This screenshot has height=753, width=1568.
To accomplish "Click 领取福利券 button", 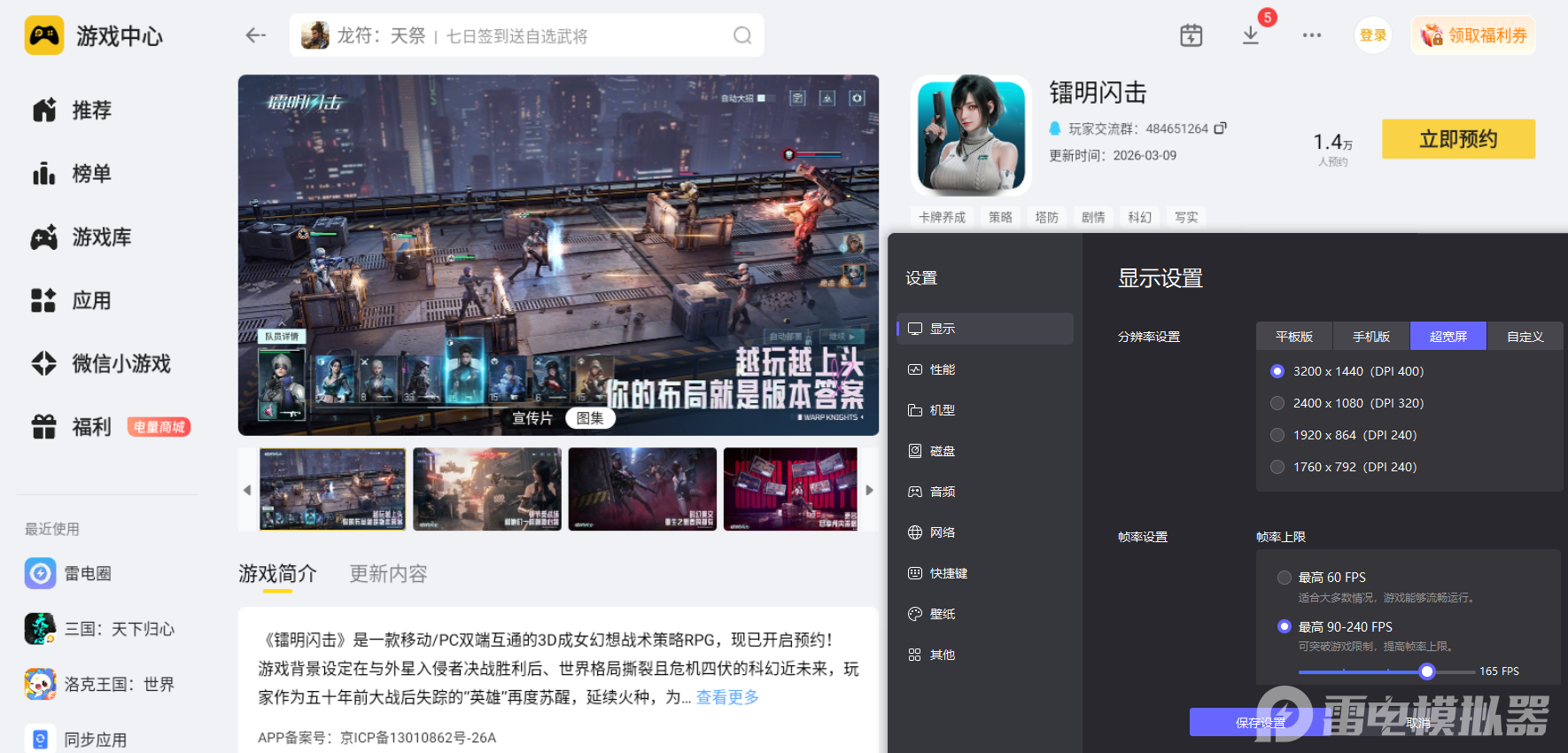I will pyautogui.click(x=1473, y=35).
